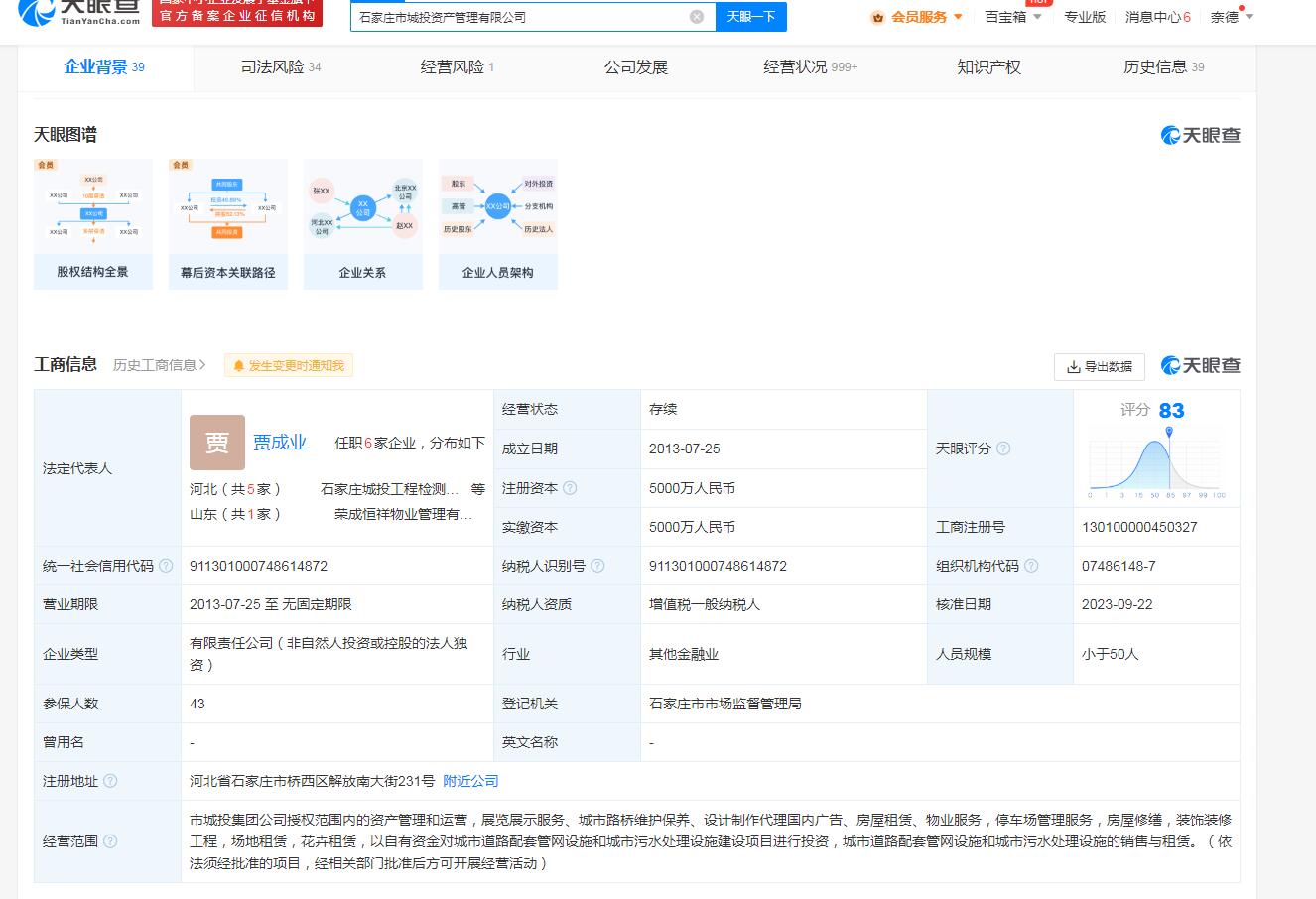Click help icon next to 天眼评分
1316x899 pixels.
[1003, 449]
